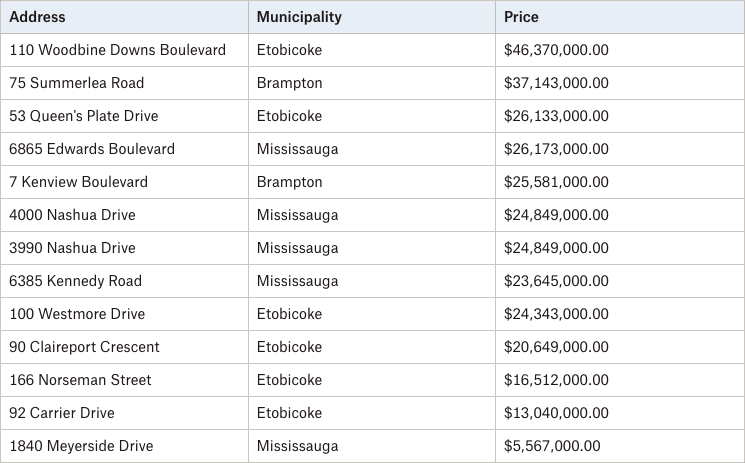The height and width of the screenshot is (463, 745).
Task: Select the 4000 Nashua Drive row address
Action: pyautogui.click(x=124, y=215)
